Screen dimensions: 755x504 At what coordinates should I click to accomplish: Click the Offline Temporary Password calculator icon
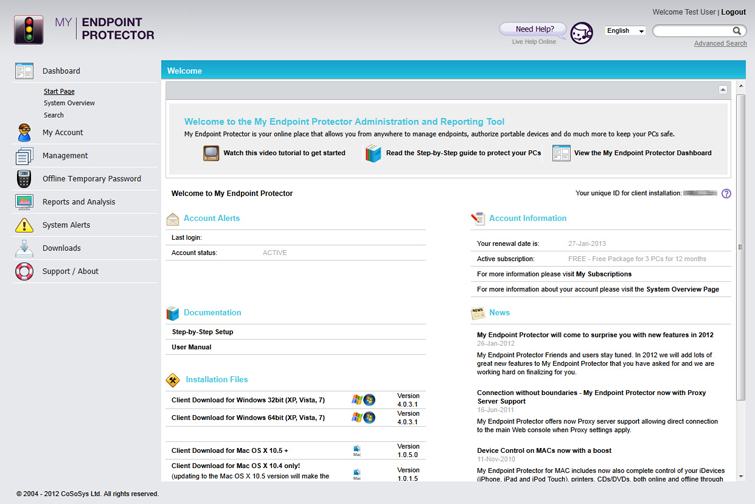24,179
